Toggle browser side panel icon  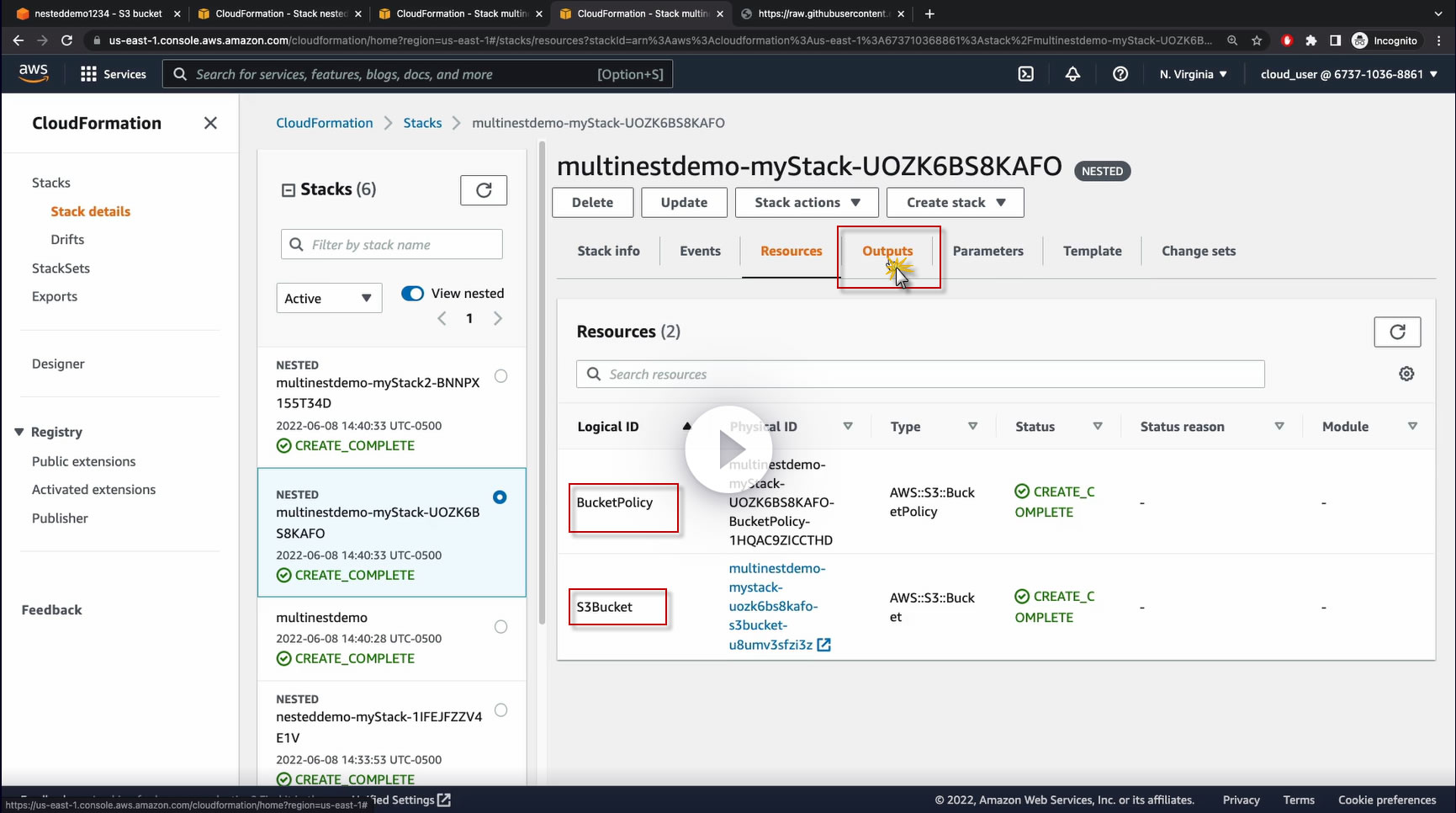1335,40
